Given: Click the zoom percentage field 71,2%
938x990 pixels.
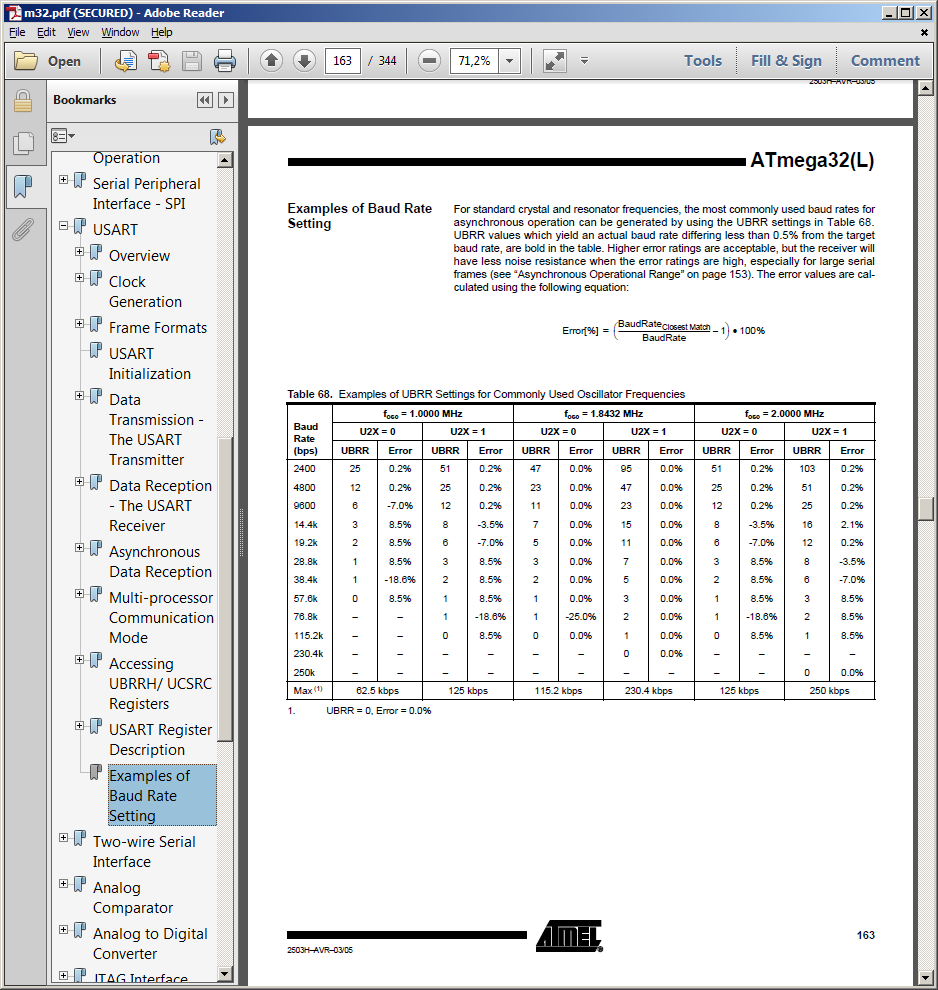Looking at the screenshot, I should (474, 61).
